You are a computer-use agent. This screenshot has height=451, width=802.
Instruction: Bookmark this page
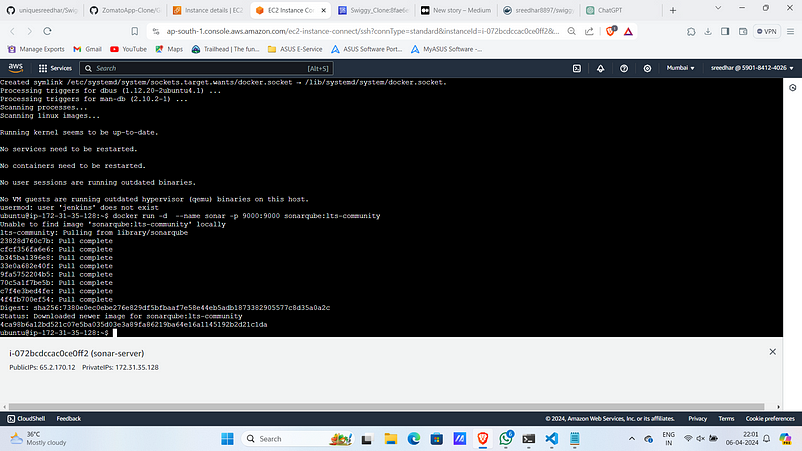click(135, 31)
